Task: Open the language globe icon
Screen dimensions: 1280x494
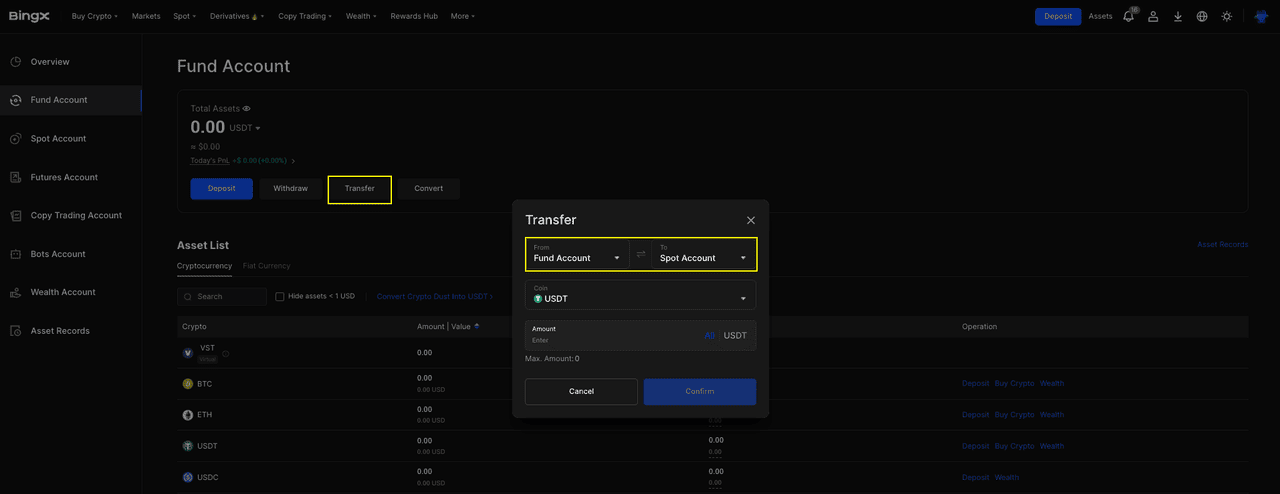Action: (x=1201, y=16)
